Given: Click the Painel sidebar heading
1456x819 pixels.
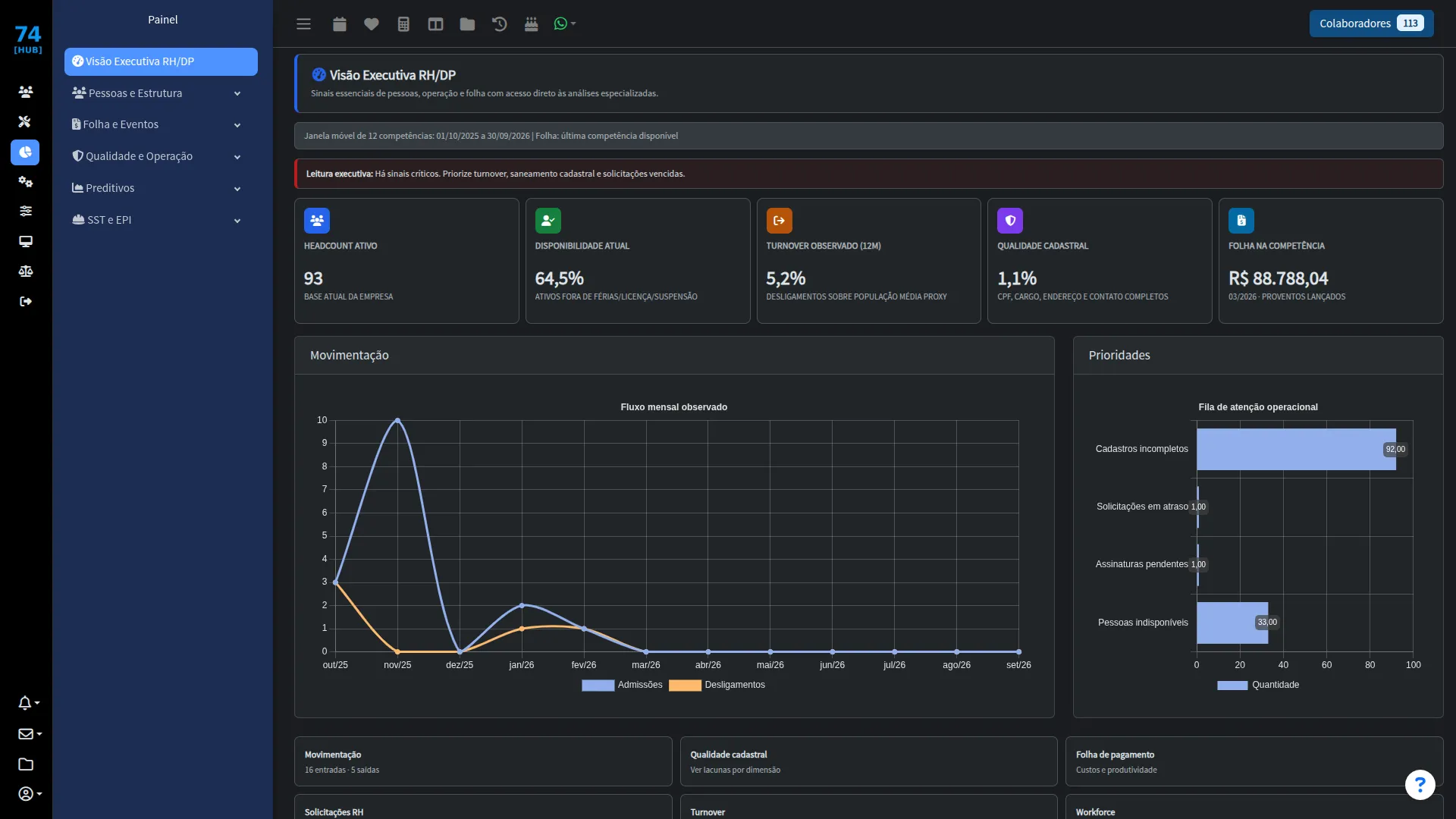Looking at the screenshot, I should point(162,20).
